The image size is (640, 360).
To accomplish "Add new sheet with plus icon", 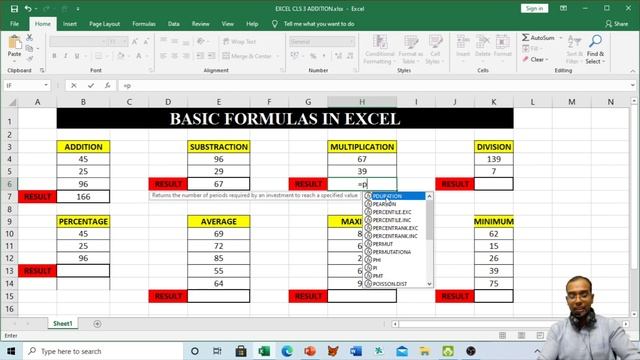I will point(97,324).
